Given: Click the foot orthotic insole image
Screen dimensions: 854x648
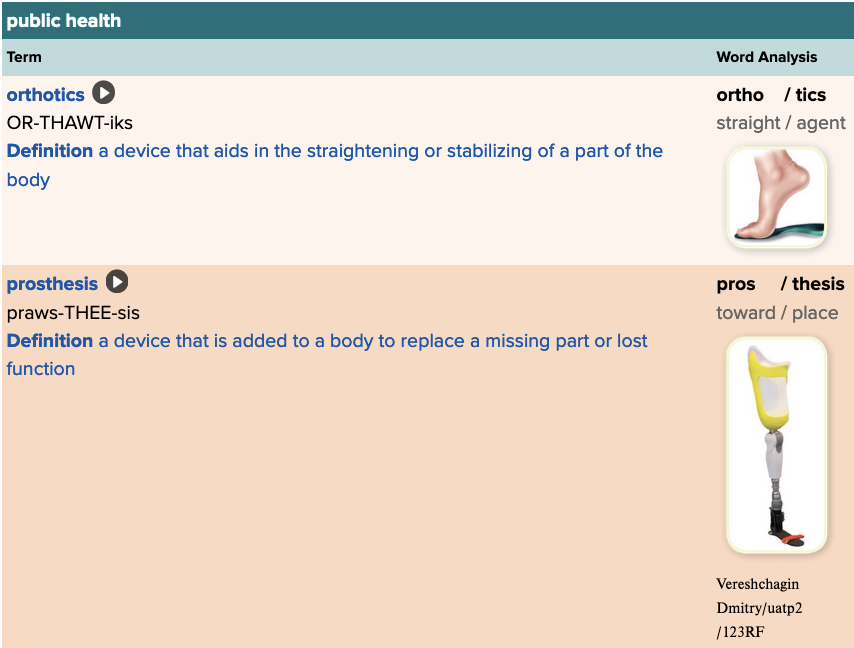Looking at the screenshot, I should click(x=776, y=197).
